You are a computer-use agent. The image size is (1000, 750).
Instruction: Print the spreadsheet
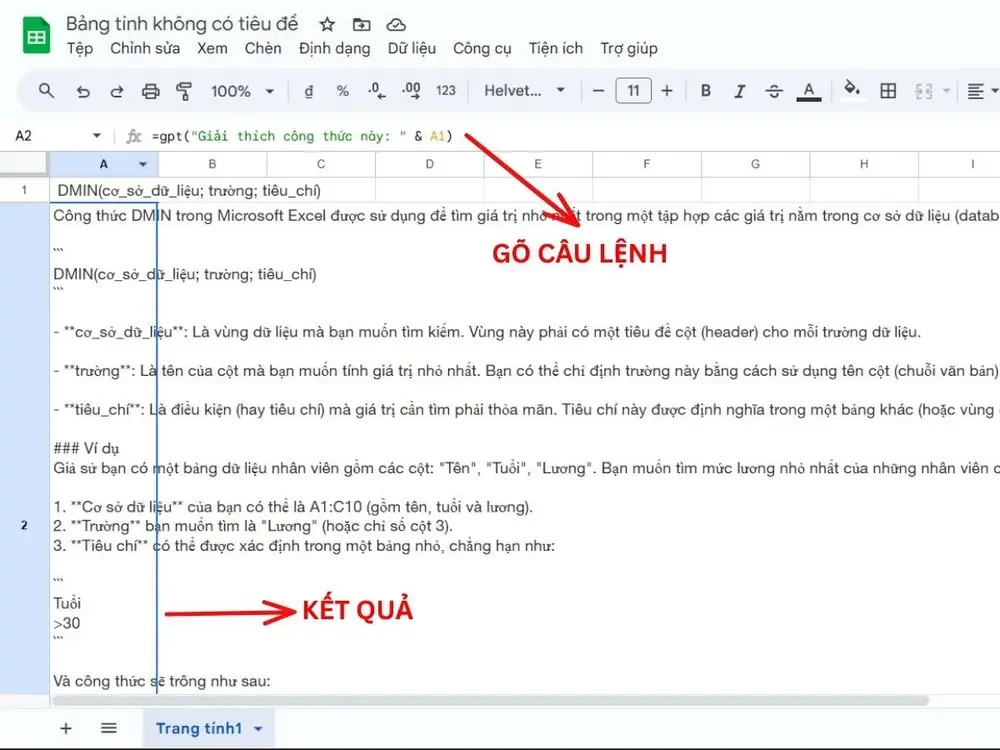point(151,91)
